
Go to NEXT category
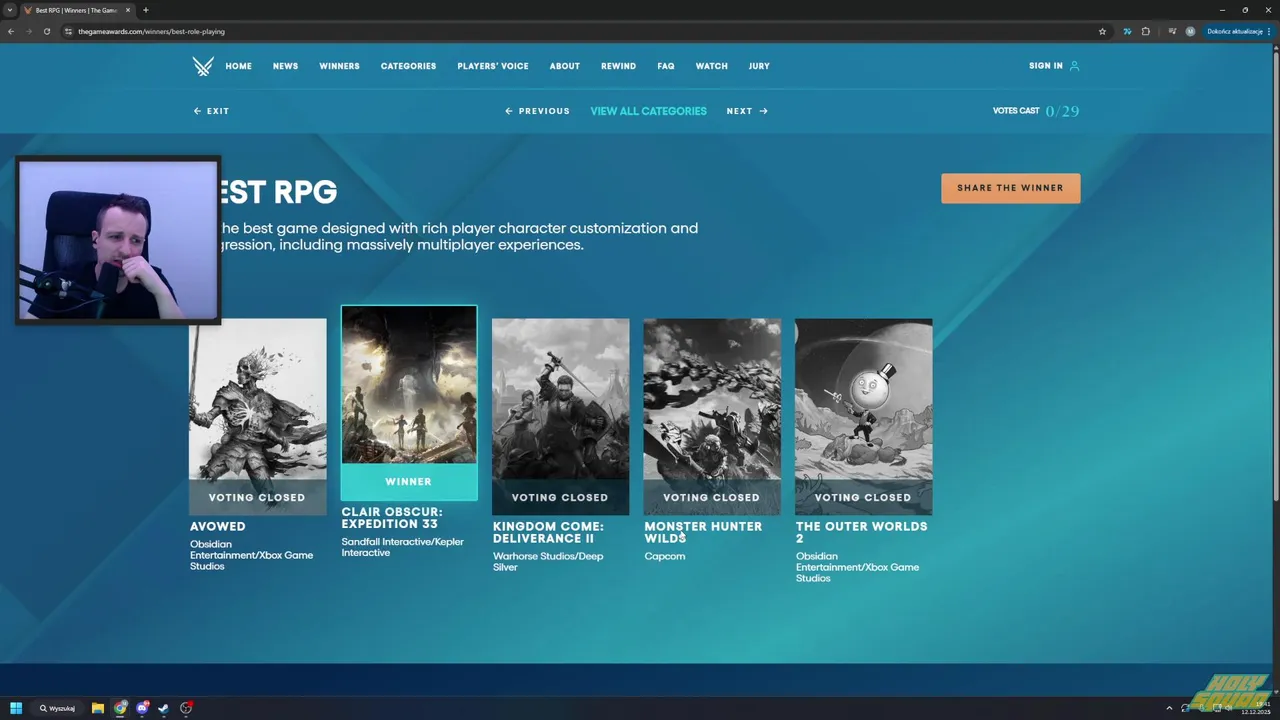click(747, 111)
